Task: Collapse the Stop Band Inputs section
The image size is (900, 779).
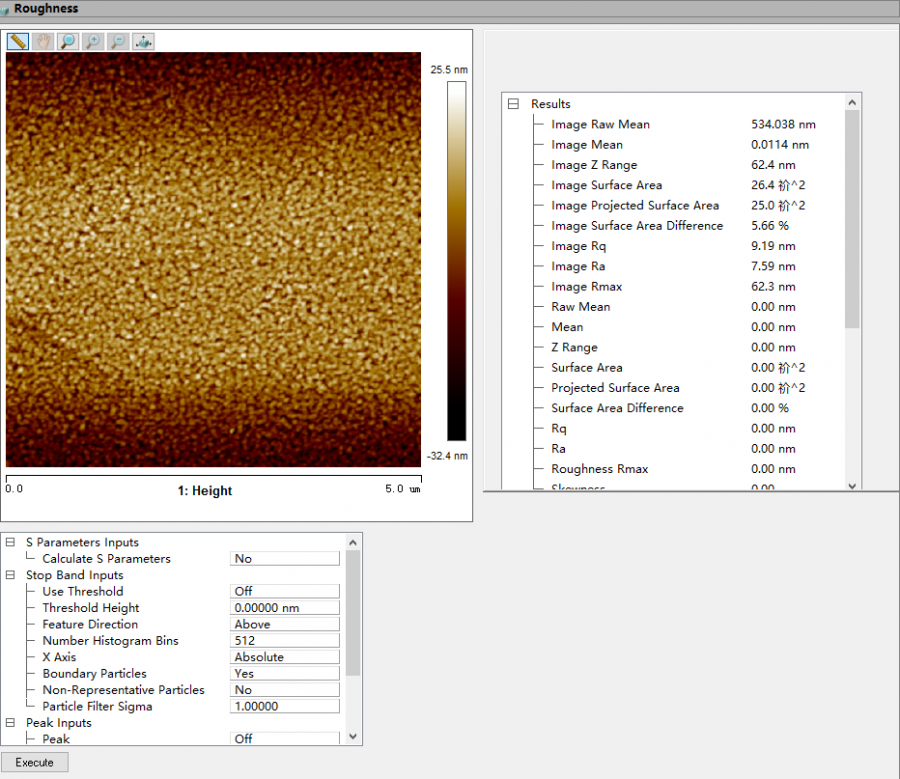Action: 11,575
